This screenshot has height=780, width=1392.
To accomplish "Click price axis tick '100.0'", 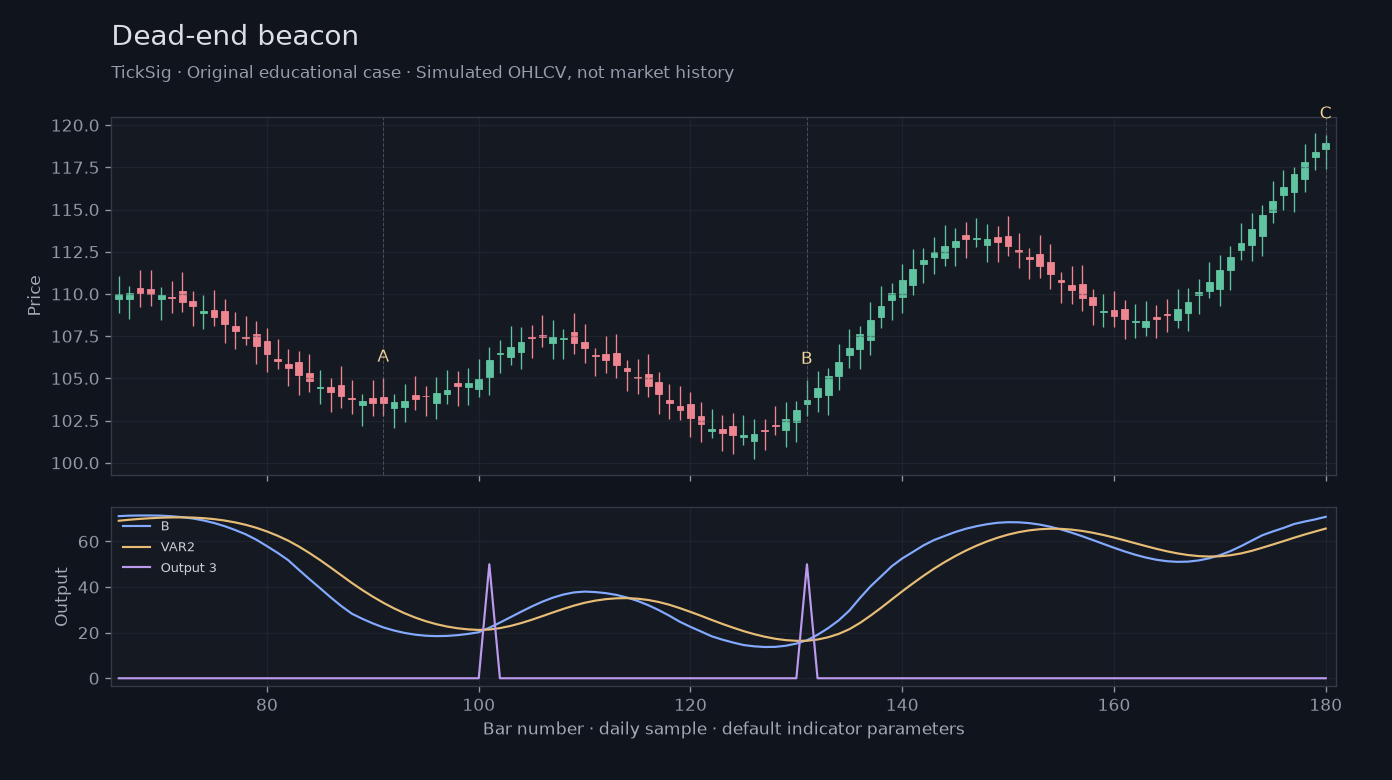I will (x=75, y=463).
